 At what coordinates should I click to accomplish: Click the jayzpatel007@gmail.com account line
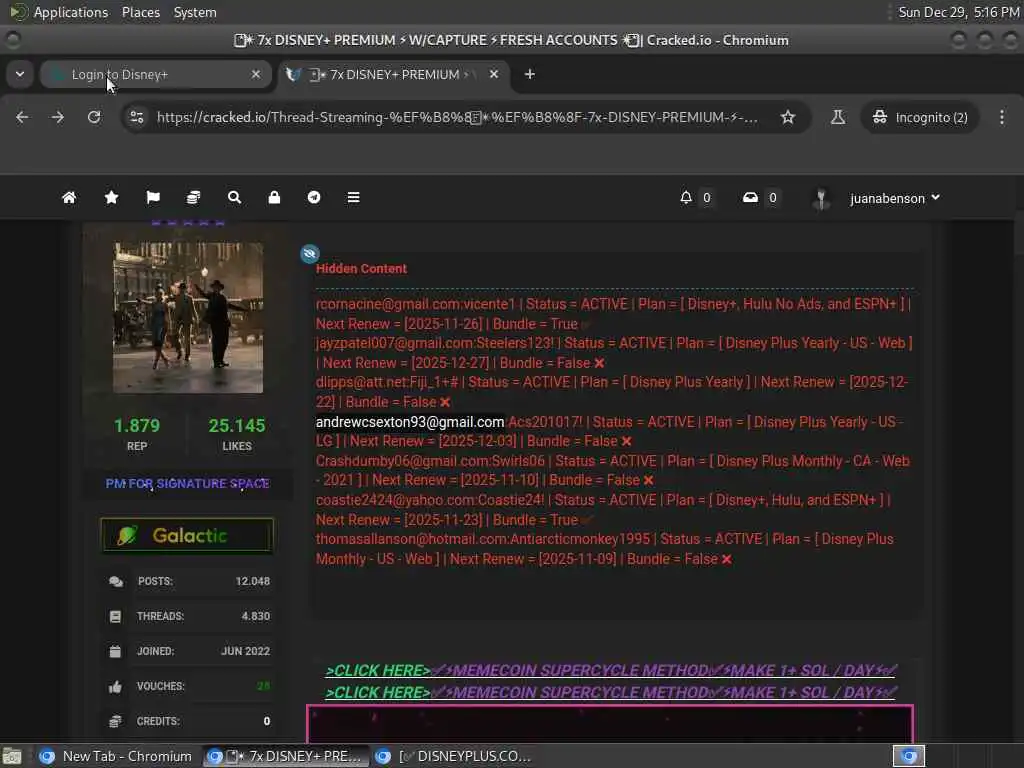[x=614, y=353]
